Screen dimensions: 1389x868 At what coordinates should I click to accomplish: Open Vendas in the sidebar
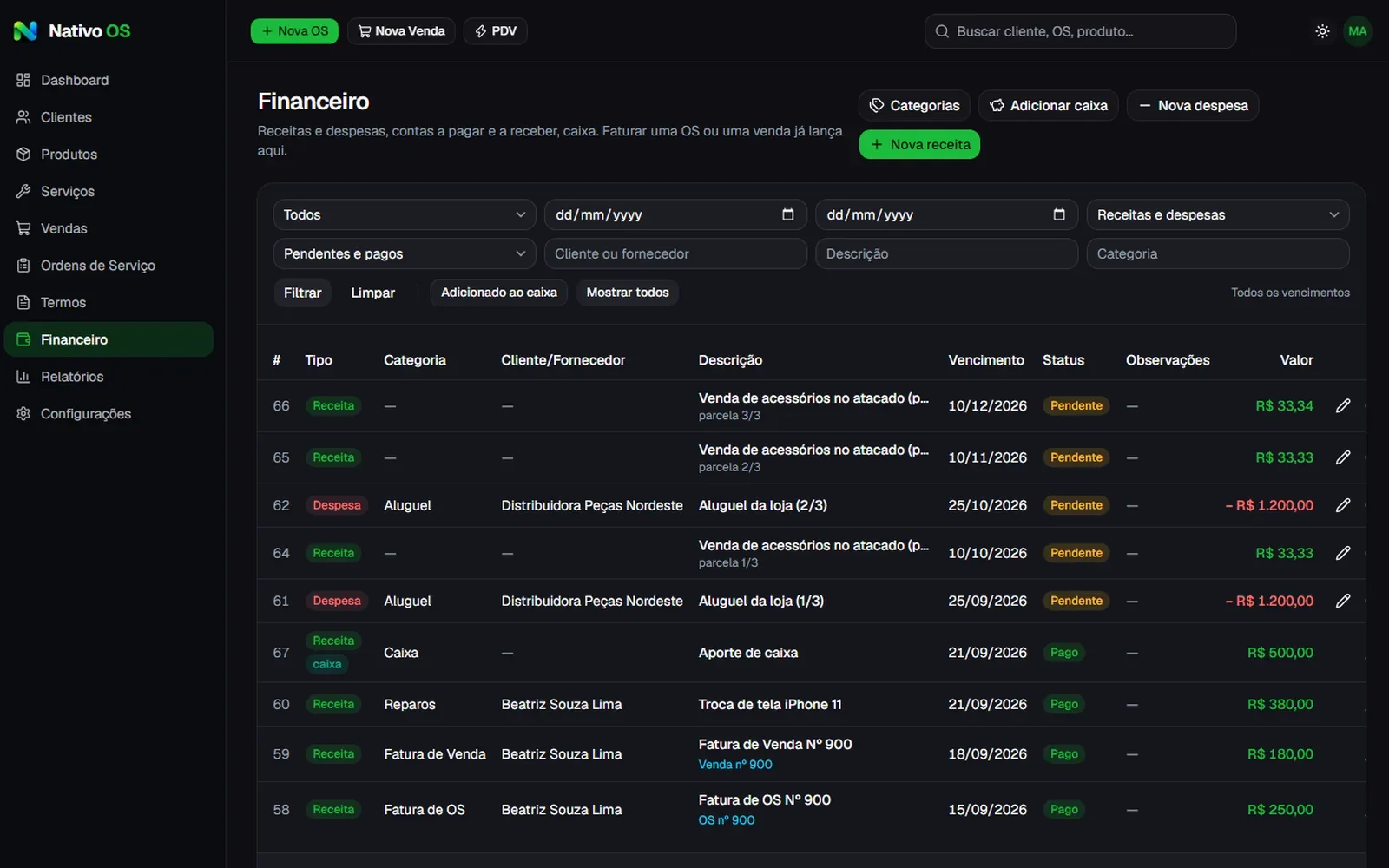pos(109,228)
